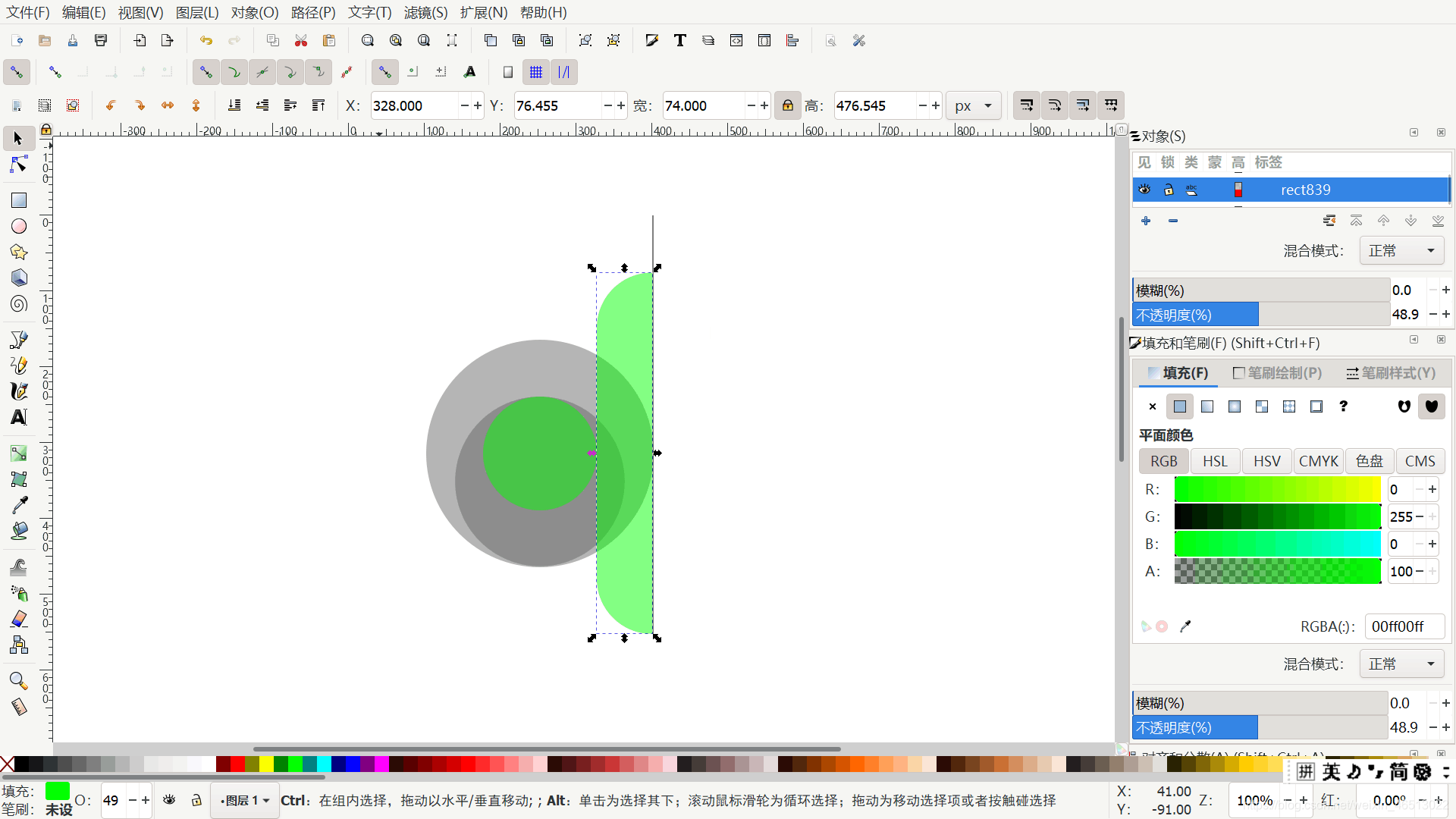Select the Zoom magnifier tool
This screenshot has width=1456, height=819.
click(19, 680)
